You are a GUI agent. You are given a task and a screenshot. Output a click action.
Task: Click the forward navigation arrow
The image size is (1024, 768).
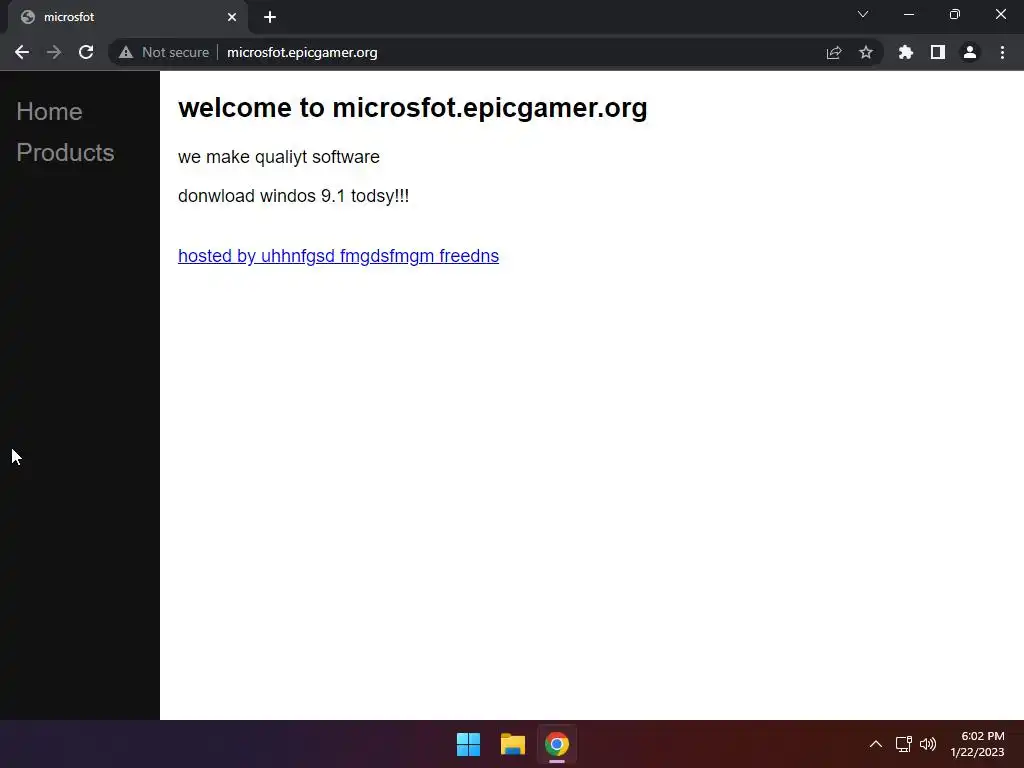click(x=54, y=52)
